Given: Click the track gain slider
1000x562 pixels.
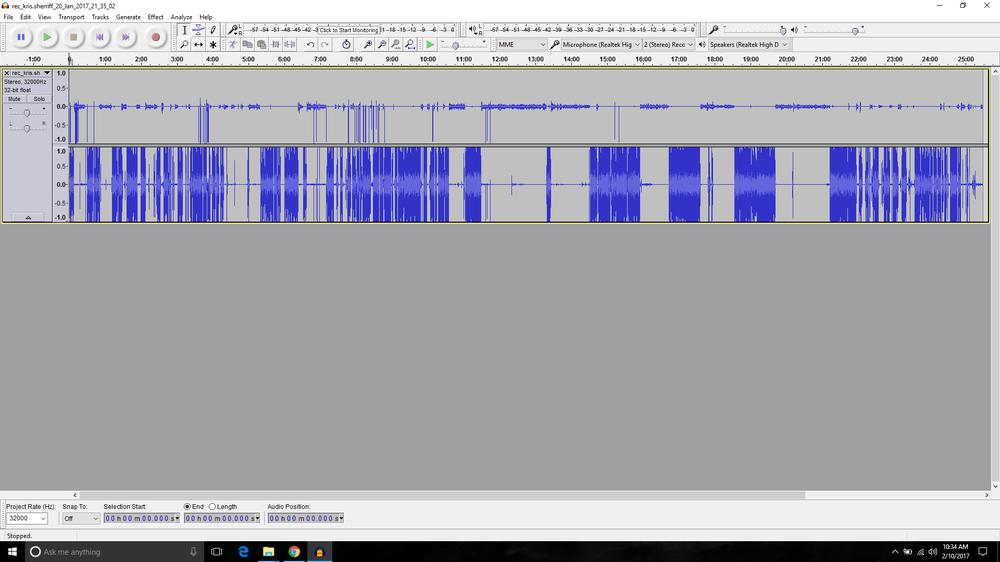Looking at the screenshot, I should (26, 112).
